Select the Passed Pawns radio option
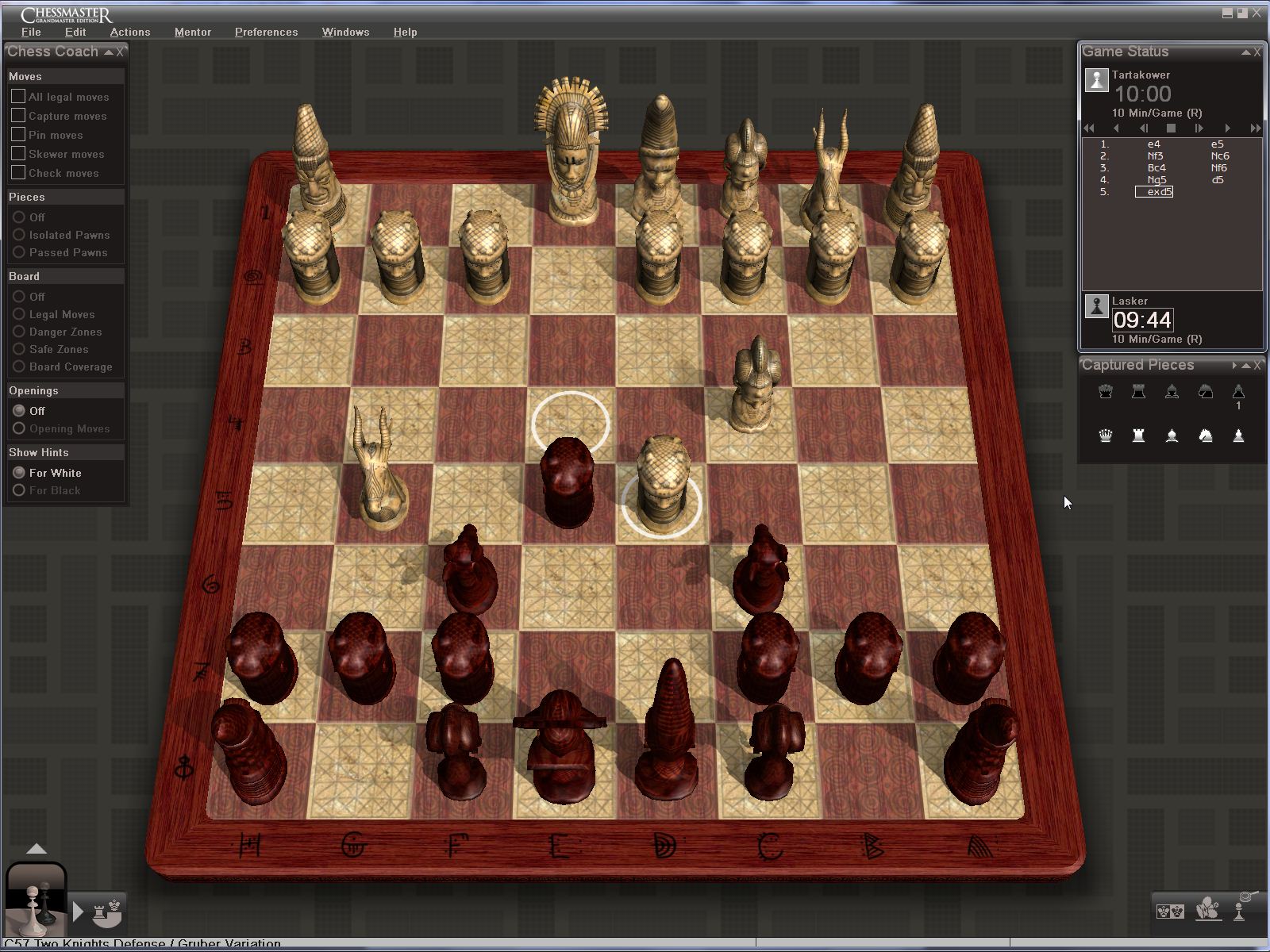 tap(19, 252)
